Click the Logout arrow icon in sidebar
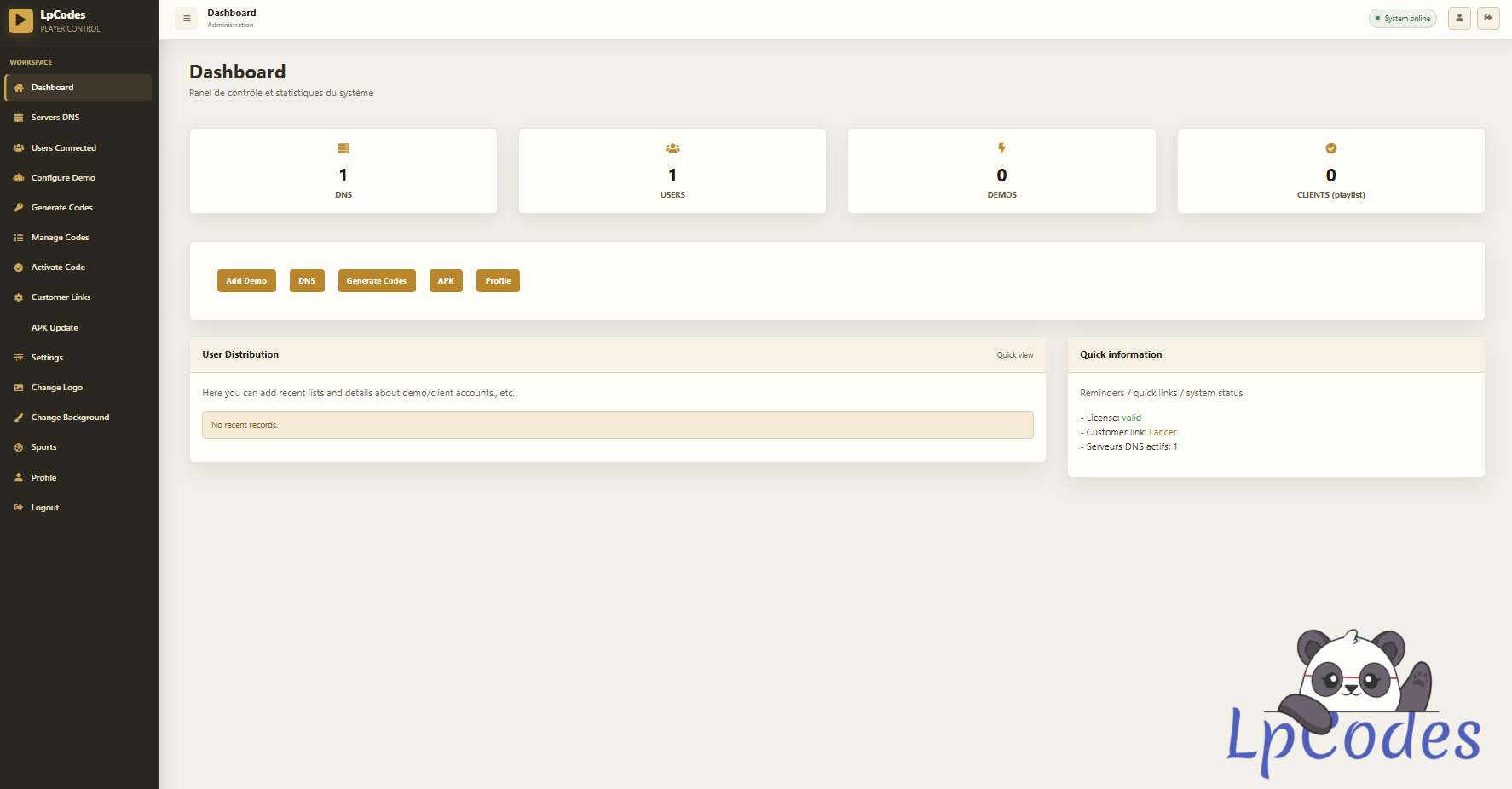 click(x=19, y=508)
